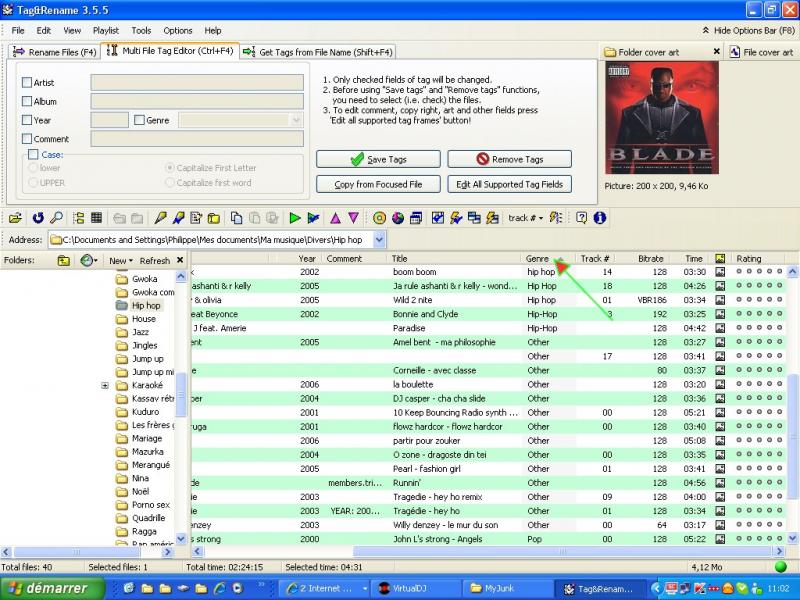The width and height of the screenshot is (800, 600).
Task: Switch to Get Tags from File Name tab
Action: click(x=318, y=51)
